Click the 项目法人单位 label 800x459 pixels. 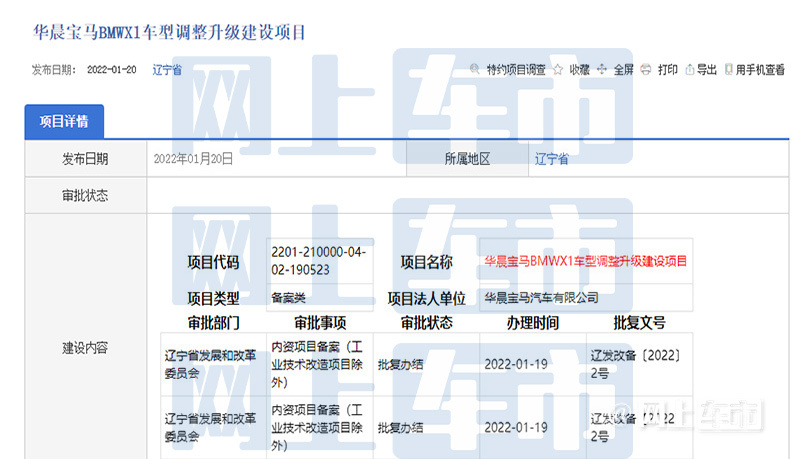427,298
